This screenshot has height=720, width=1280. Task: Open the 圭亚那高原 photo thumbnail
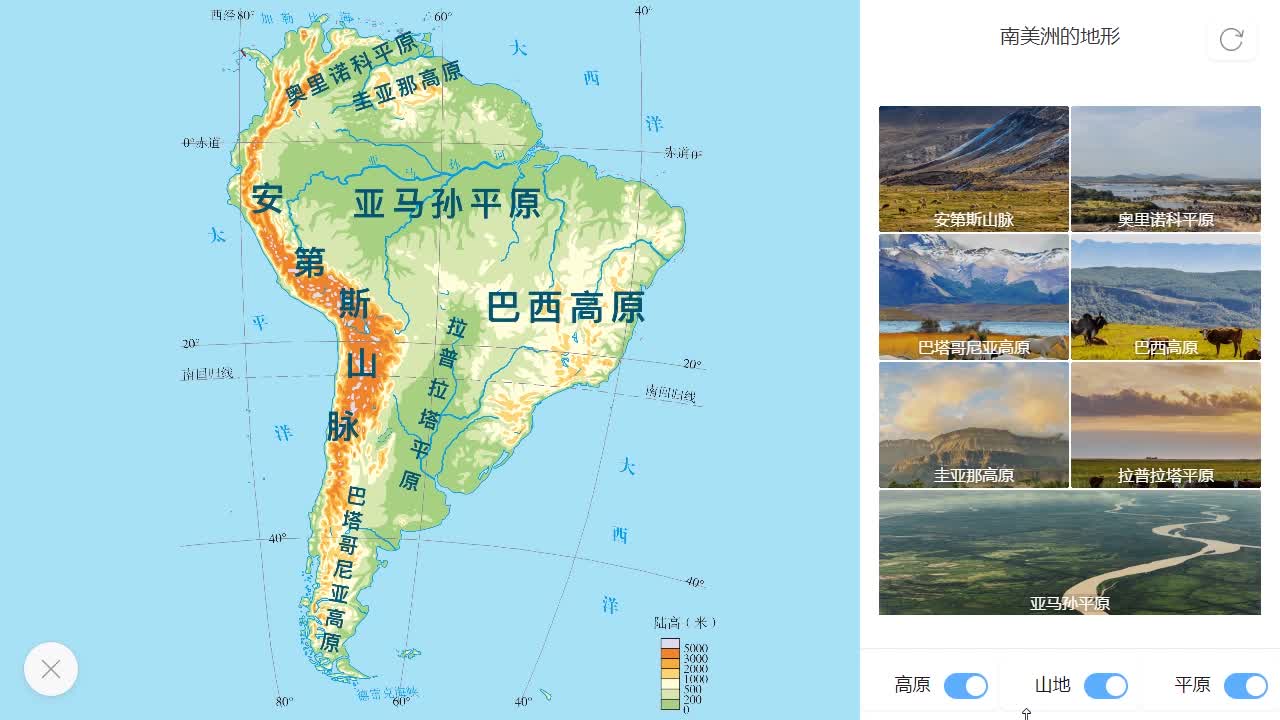[974, 425]
